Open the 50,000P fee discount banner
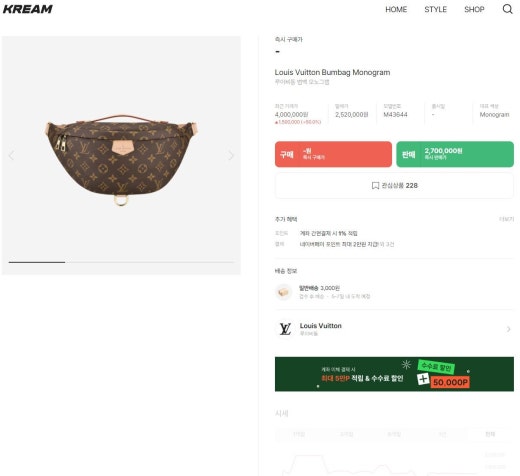This screenshot has width=520, height=476. pyautogui.click(x=394, y=374)
